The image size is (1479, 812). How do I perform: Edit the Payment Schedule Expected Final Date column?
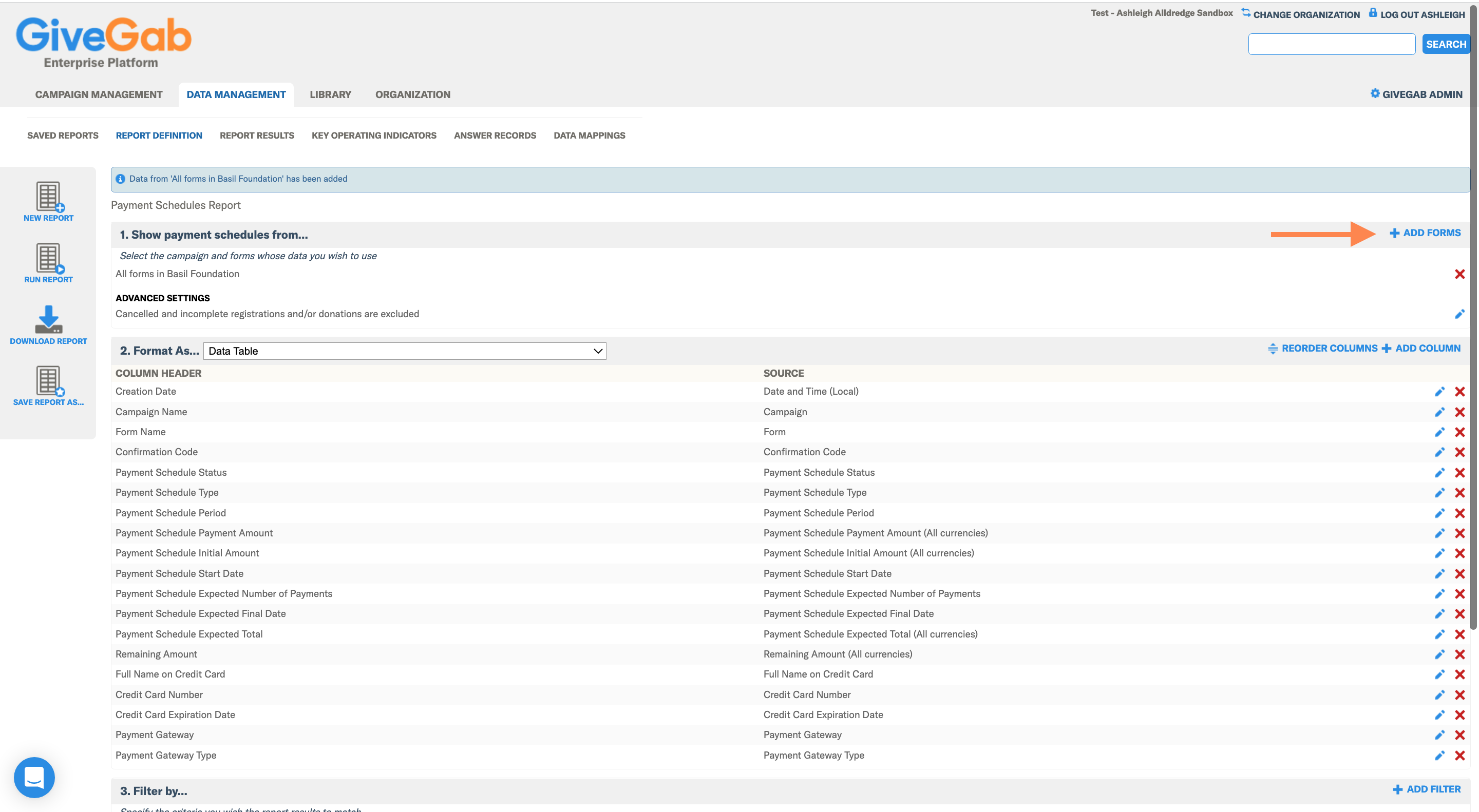click(x=1439, y=614)
